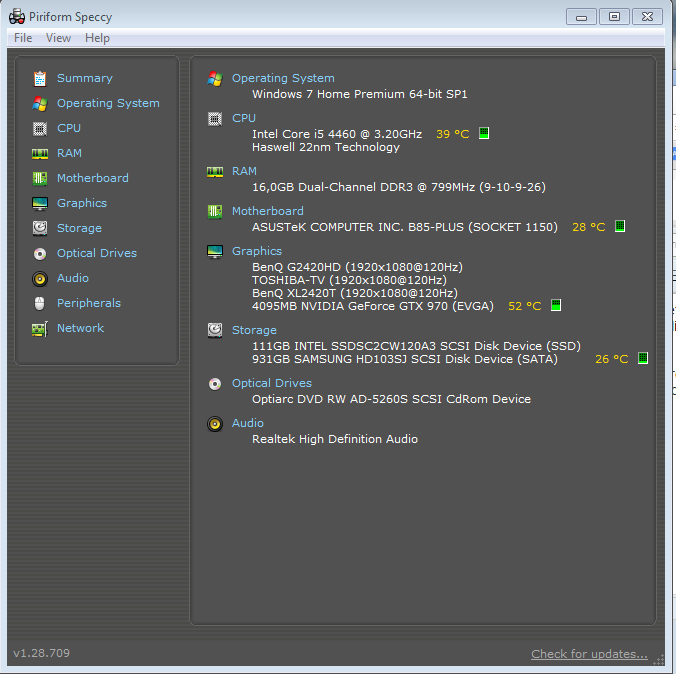Viewport: 676px width, 674px height.
Task: Go to the Motherboard section in sidebar
Action: pyautogui.click(x=93, y=179)
